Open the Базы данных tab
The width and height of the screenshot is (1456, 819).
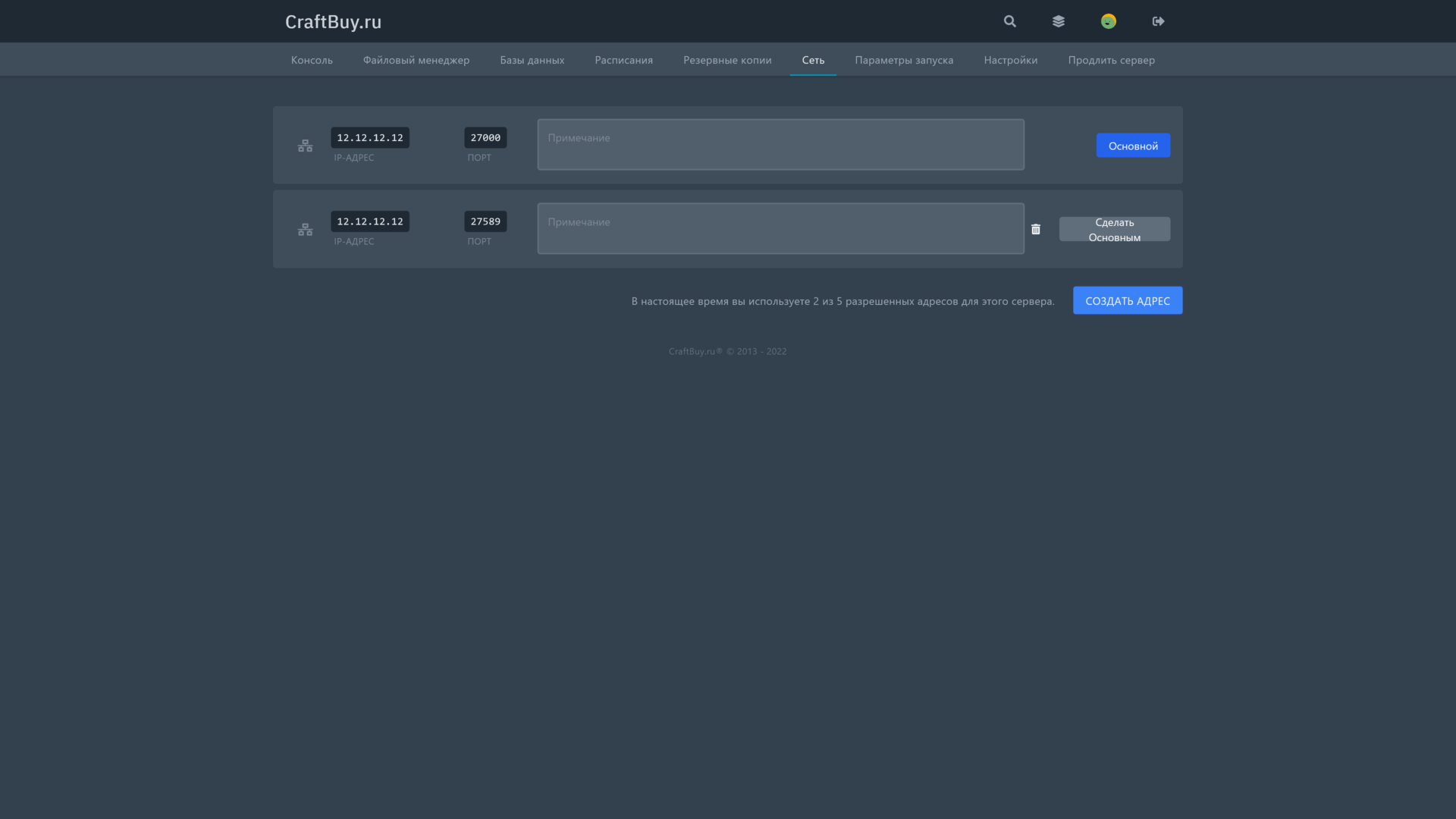click(532, 60)
